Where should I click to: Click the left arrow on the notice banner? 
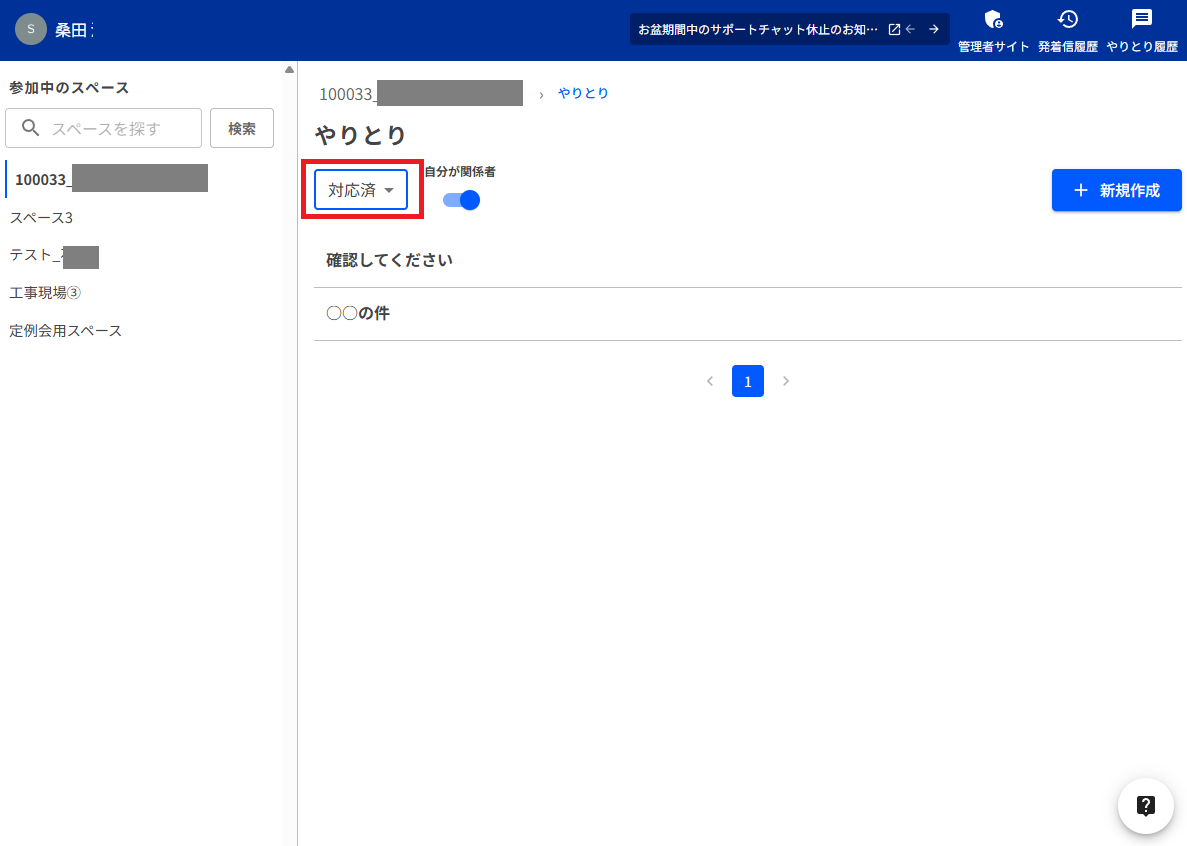909,29
